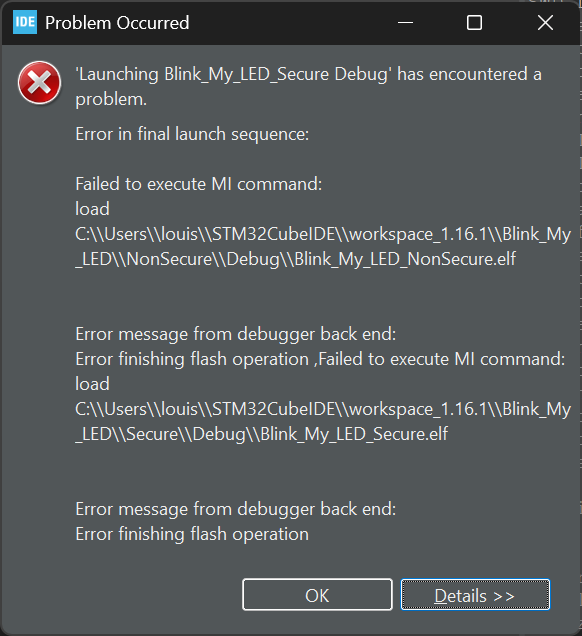Screen dimensions: 582x636
Task: Select the 'Error in final launch sequence:' text
Action: point(192,134)
